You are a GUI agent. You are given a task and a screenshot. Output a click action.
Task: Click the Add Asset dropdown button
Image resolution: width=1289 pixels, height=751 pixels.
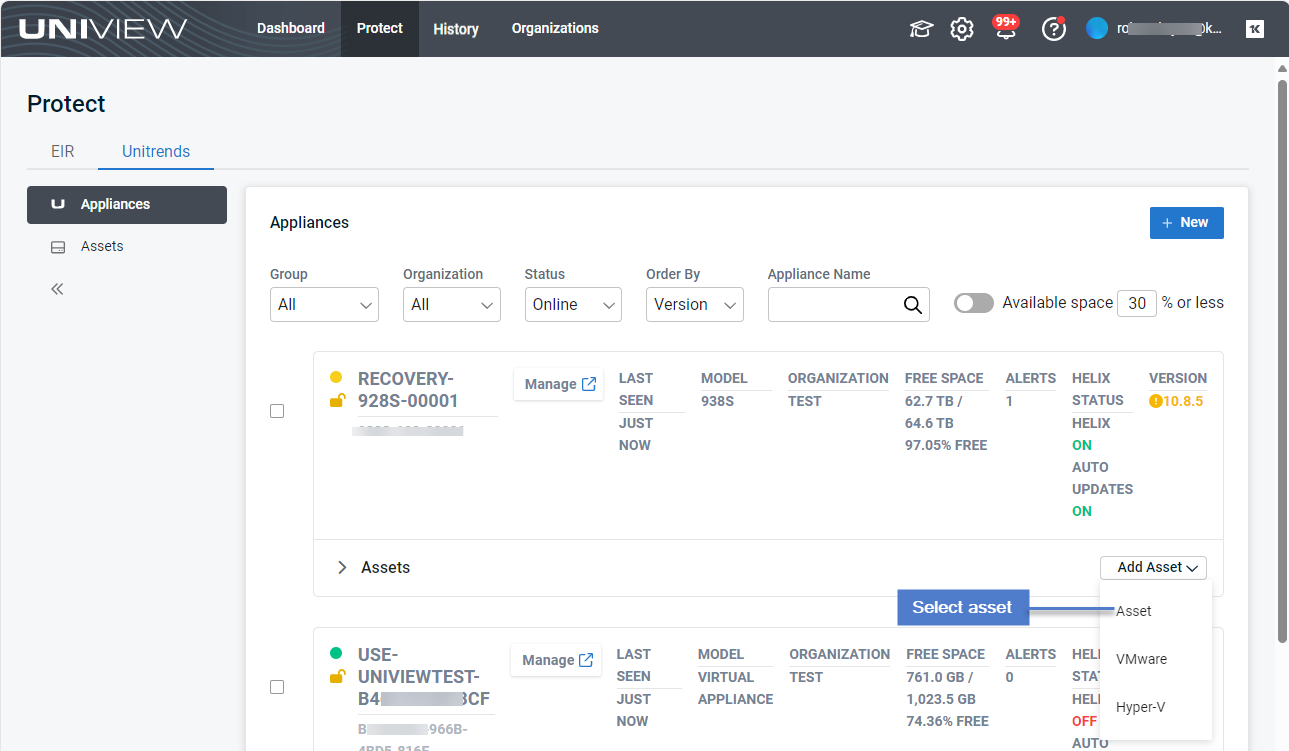[x=1153, y=568]
